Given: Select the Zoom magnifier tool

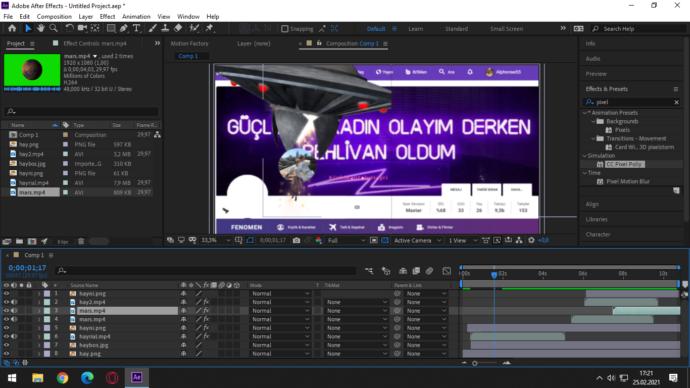Looking at the screenshot, I should point(53,29).
